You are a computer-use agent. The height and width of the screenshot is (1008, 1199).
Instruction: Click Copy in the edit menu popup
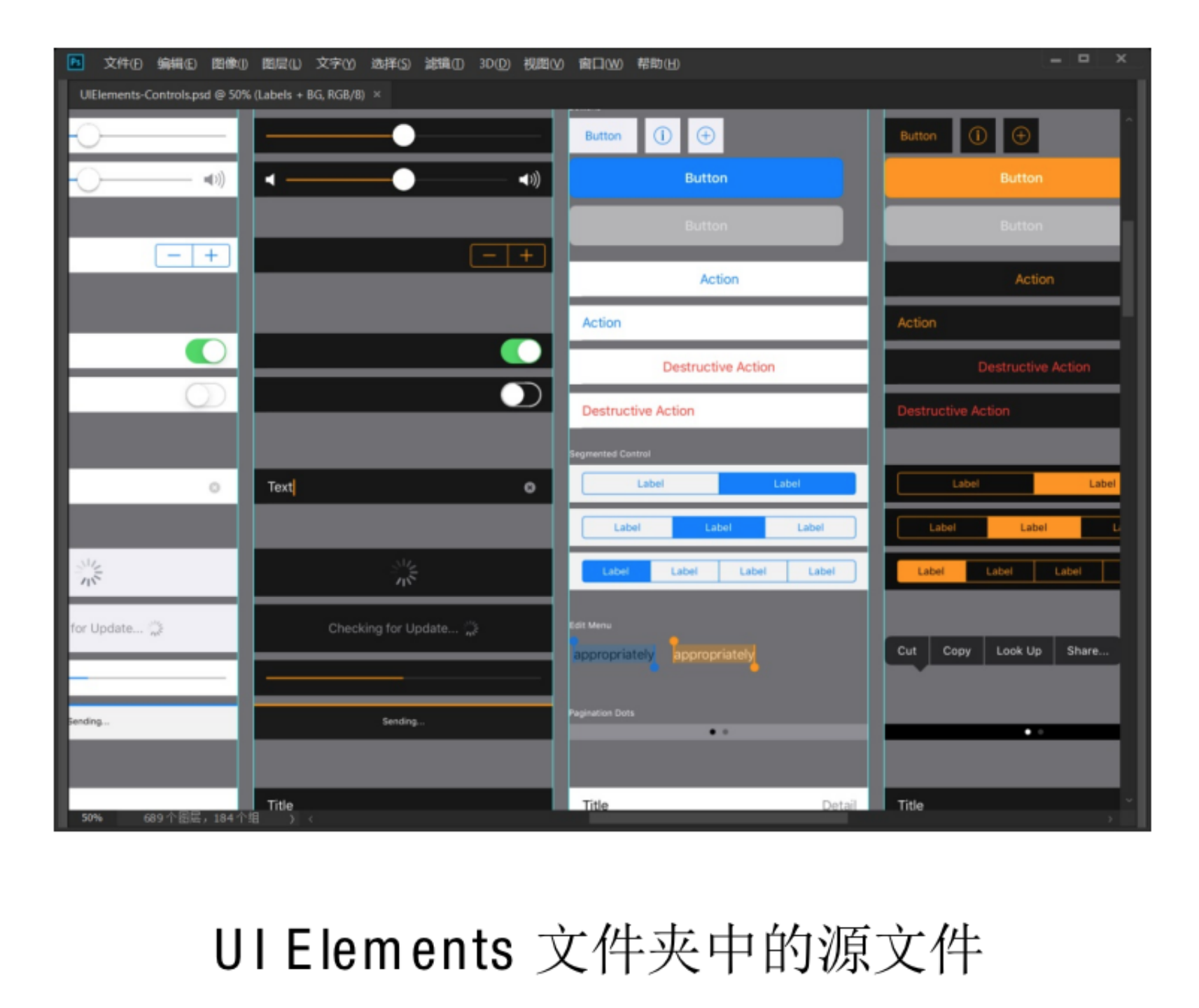956,651
